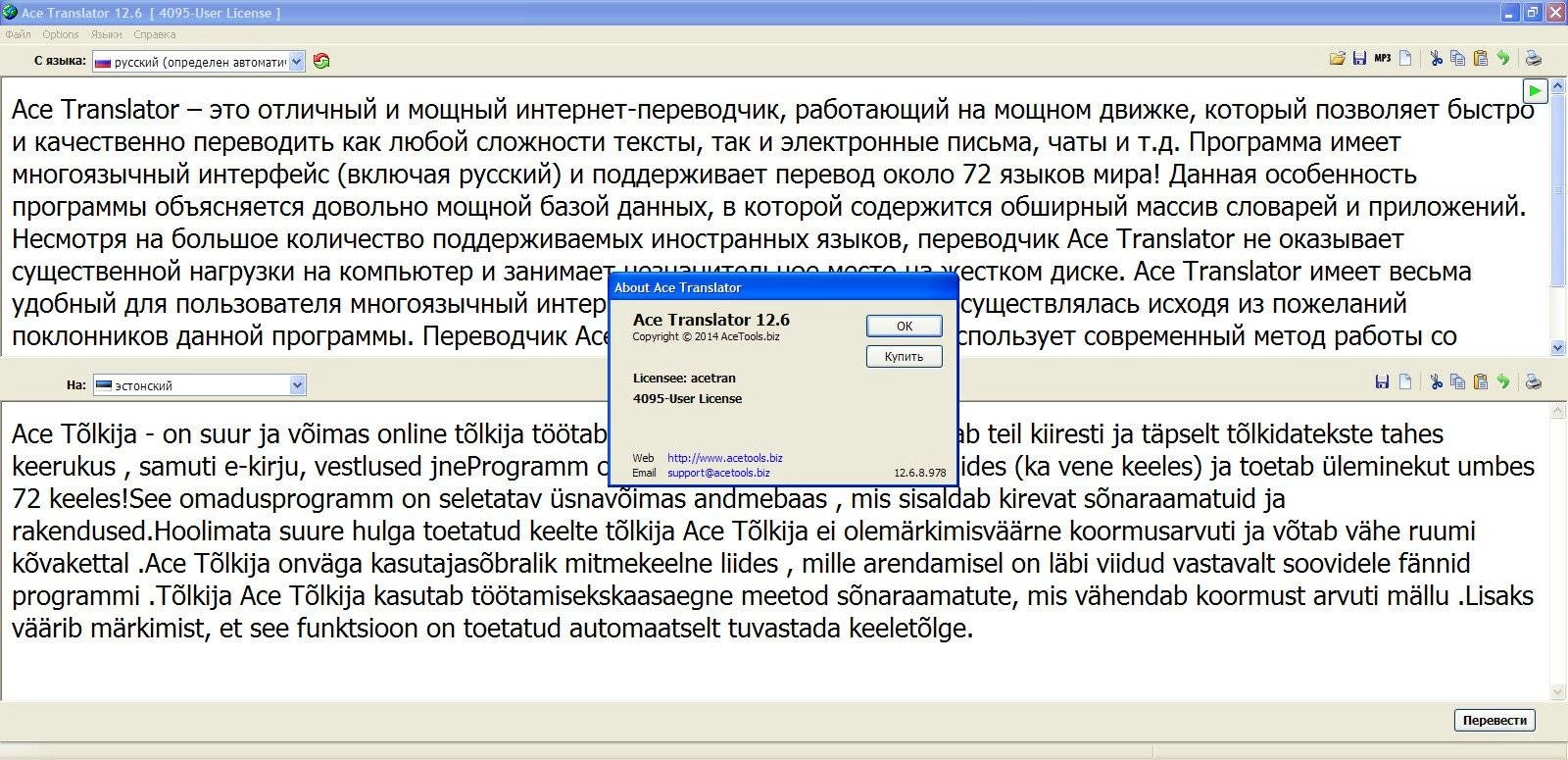Save source text with top floppy icon

tap(1359, 59)
